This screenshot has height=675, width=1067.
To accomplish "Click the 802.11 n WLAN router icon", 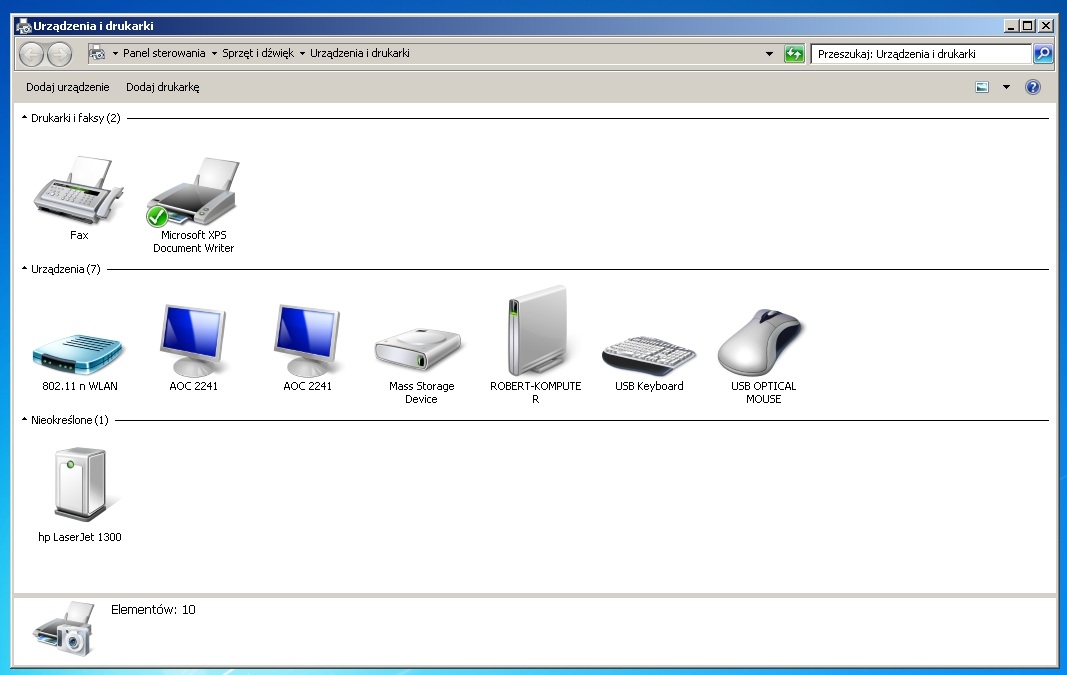I will point(78,354).
